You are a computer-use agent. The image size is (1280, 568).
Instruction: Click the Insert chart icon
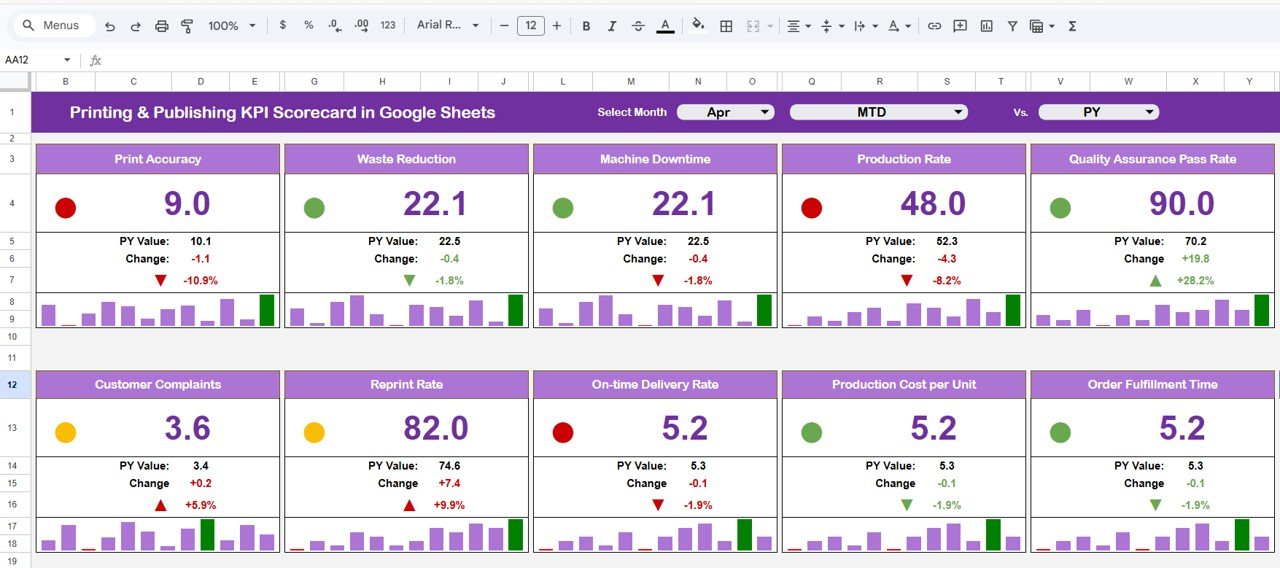click(987, 26)
